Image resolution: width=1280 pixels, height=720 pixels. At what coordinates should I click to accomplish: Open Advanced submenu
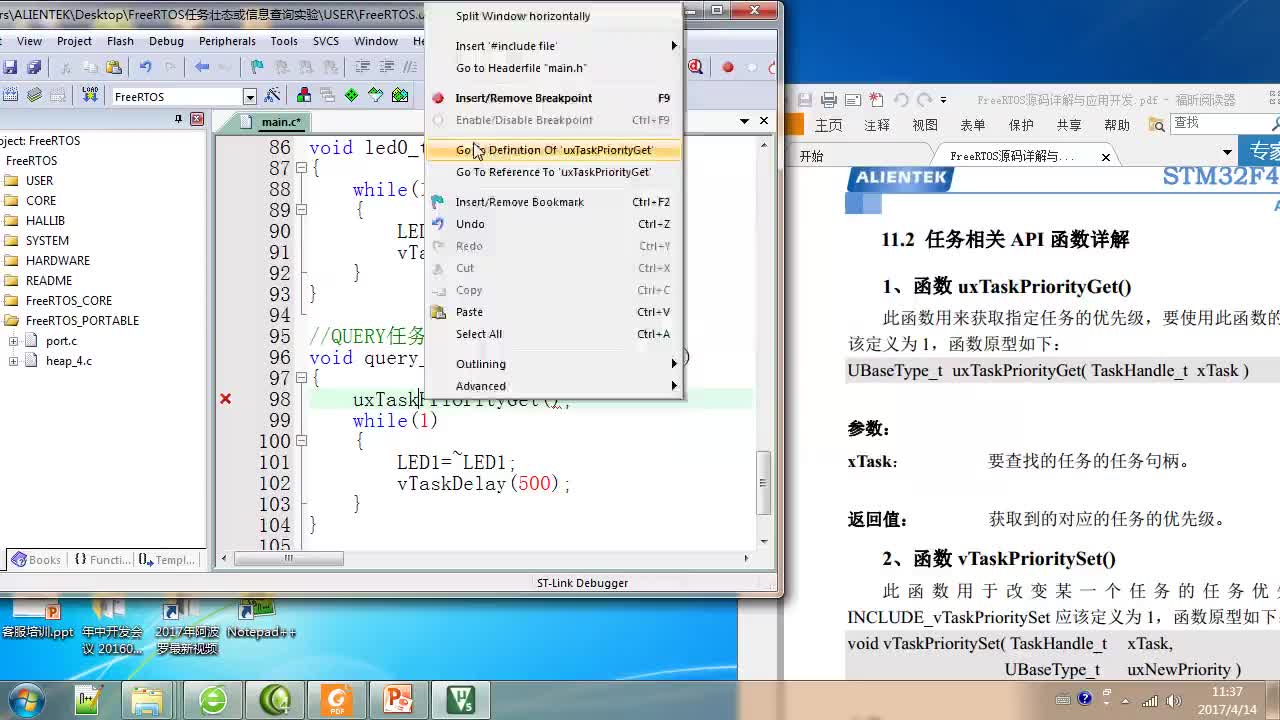tap(554, 386)
